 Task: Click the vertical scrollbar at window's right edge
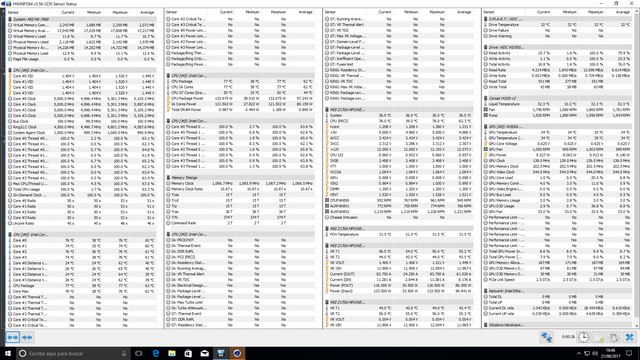[638, 168]
